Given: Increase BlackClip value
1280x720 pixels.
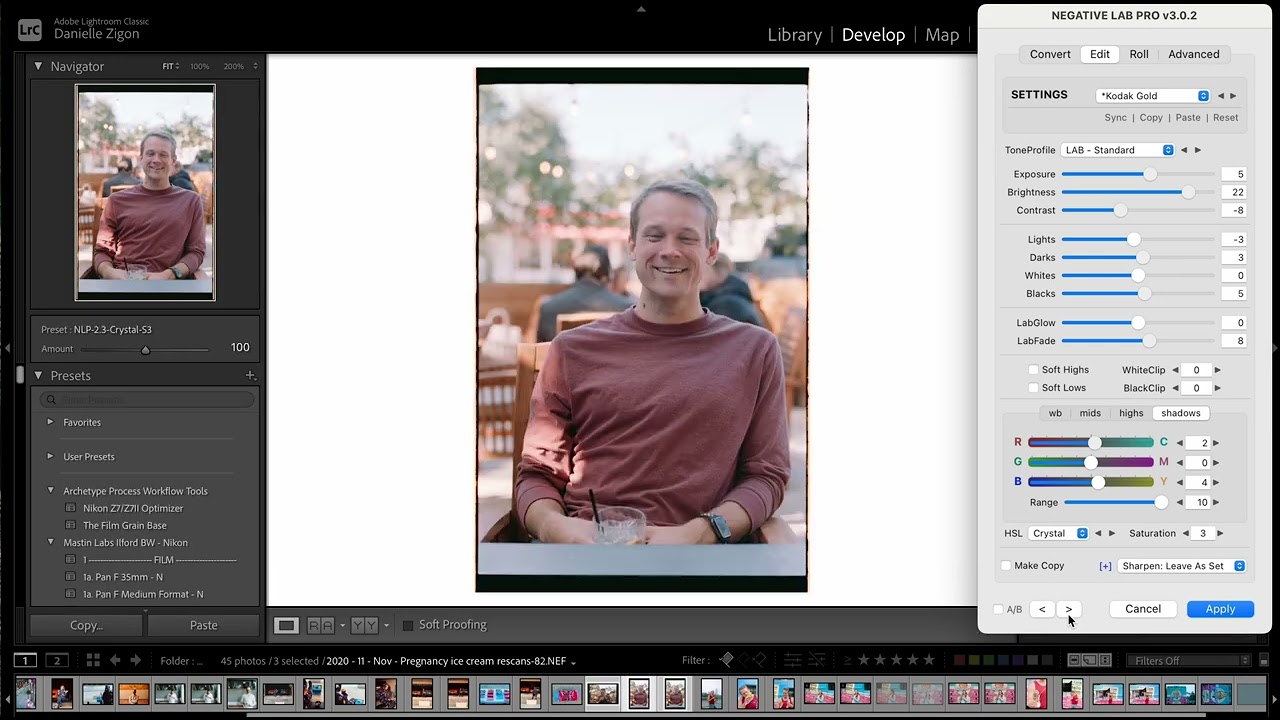Looking at the screenshot, I should [x=1217, y=388].
